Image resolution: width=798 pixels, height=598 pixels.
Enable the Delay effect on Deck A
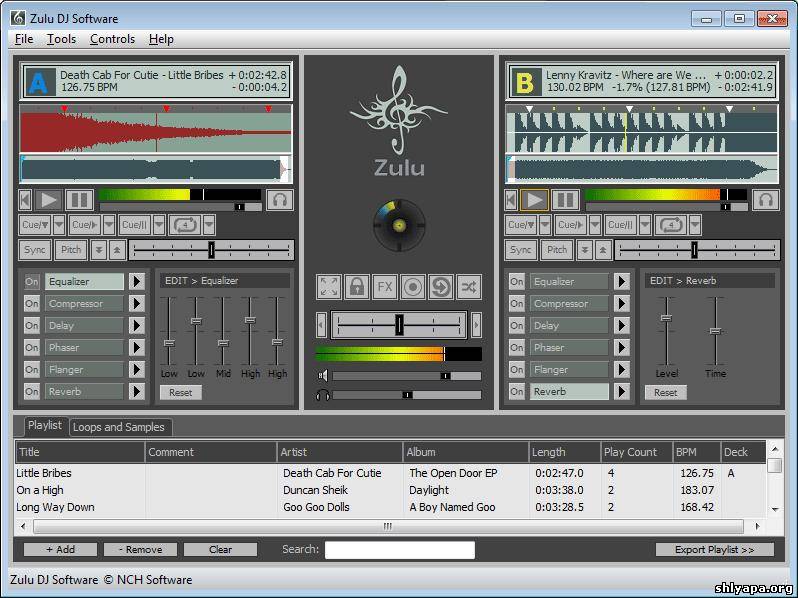click(32, 326)
